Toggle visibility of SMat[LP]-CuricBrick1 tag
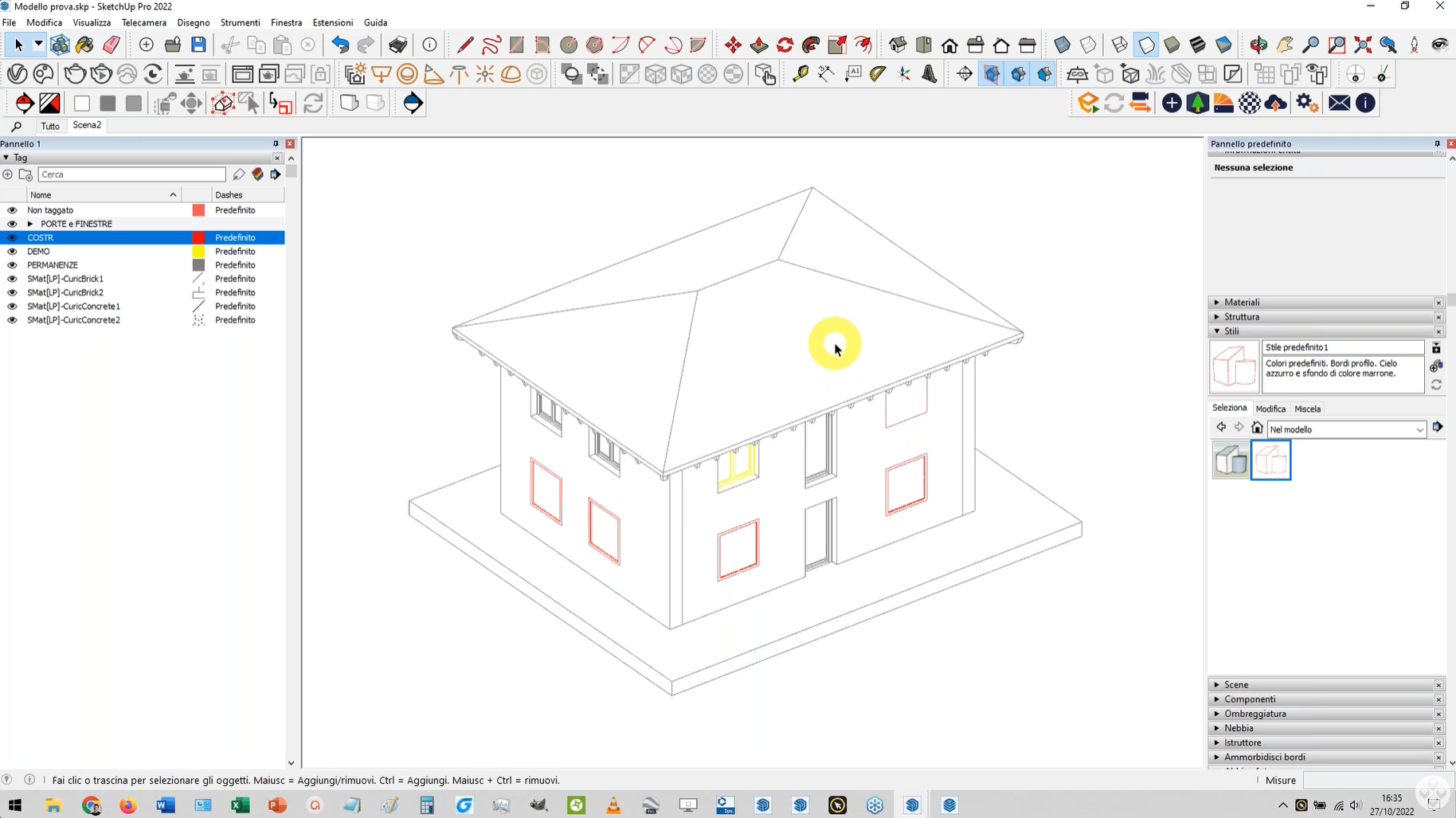This screenshot has height=818, width=1456. (x=12, y=279)
